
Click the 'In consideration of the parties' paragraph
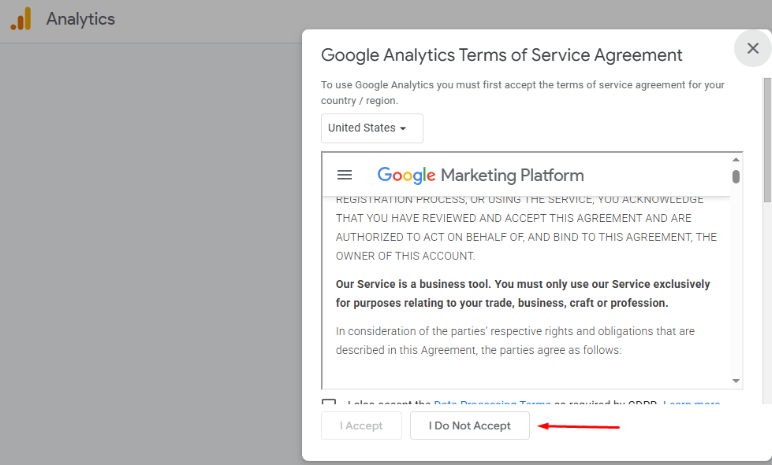[x=515, y=340]
